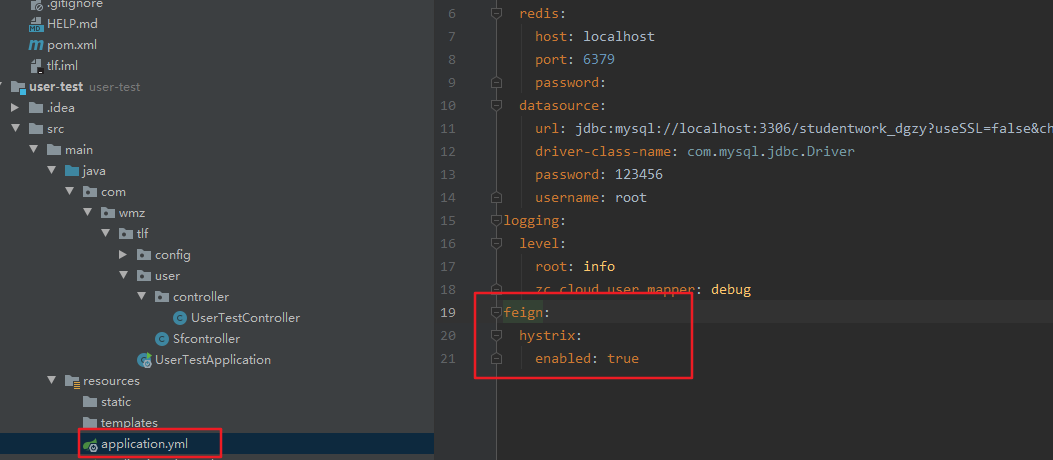Viewport: 1053px width, 460px height.
Task: Click the static folder icon
Action: point(90,402)
